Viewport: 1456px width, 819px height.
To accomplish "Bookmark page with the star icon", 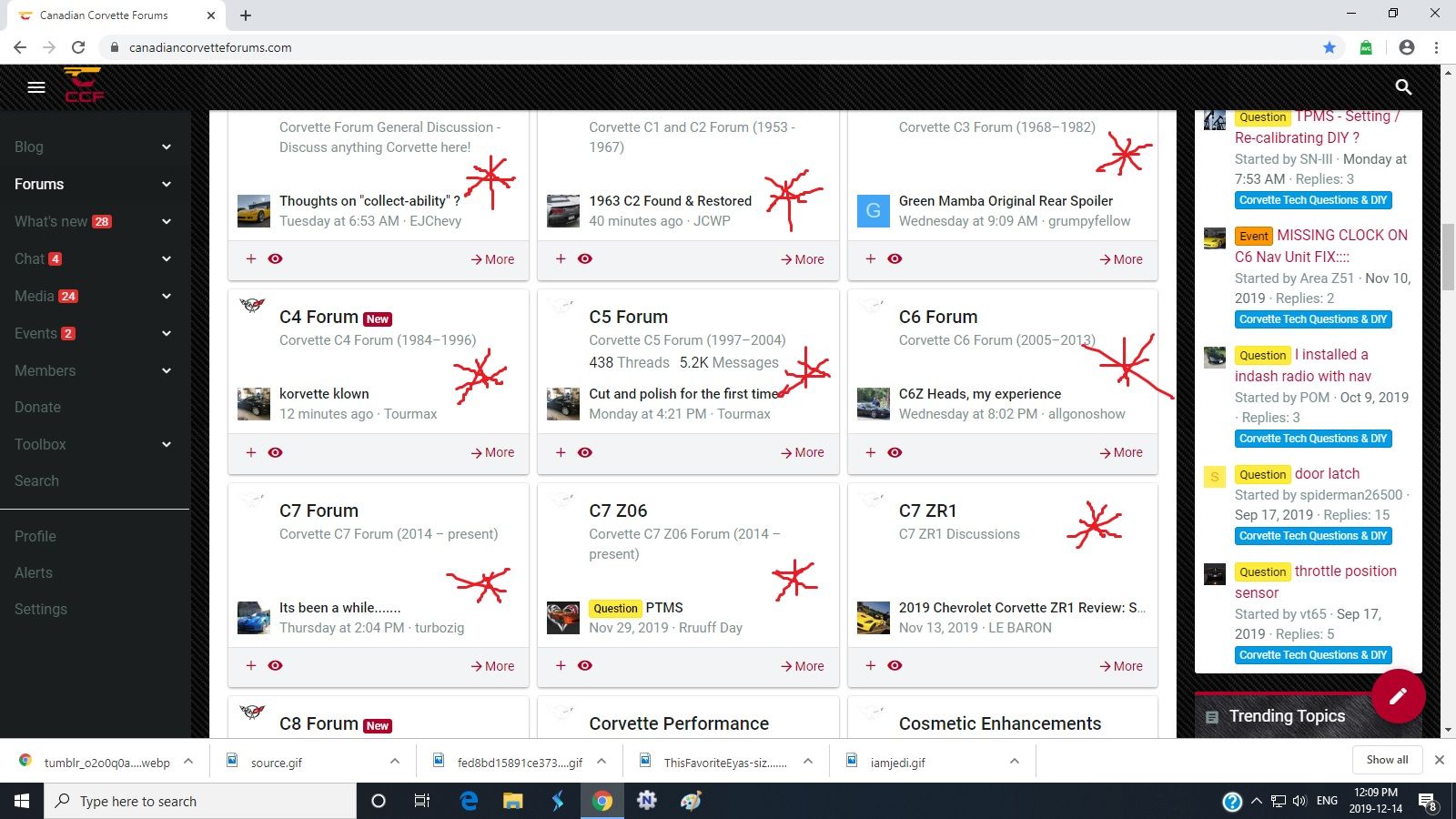I will pos(1330,47).
